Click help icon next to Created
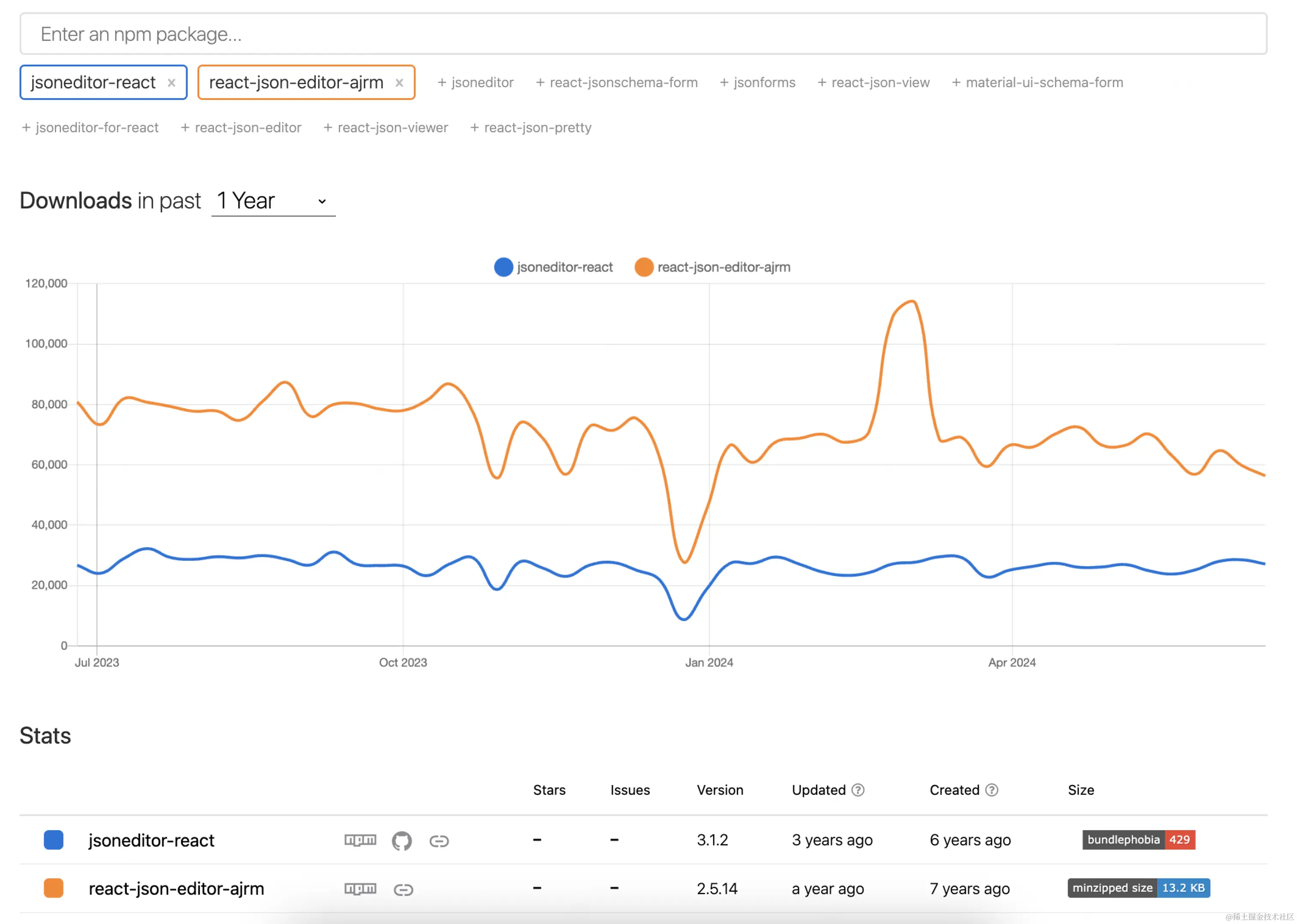Screen dimensions: 1297x924 (992, 790)
